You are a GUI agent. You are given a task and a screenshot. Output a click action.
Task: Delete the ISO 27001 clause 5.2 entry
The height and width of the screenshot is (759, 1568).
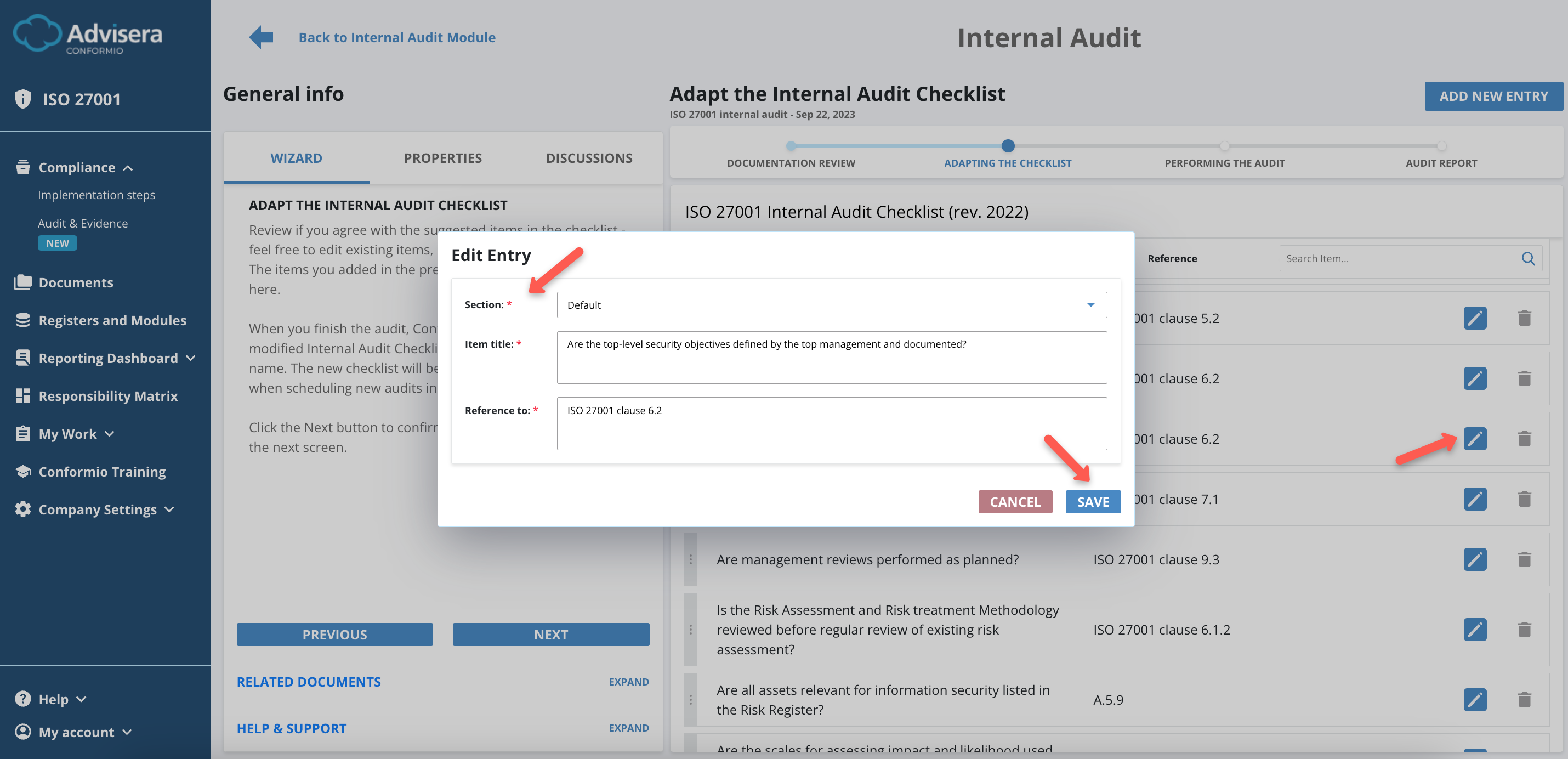click(1524, 318)
